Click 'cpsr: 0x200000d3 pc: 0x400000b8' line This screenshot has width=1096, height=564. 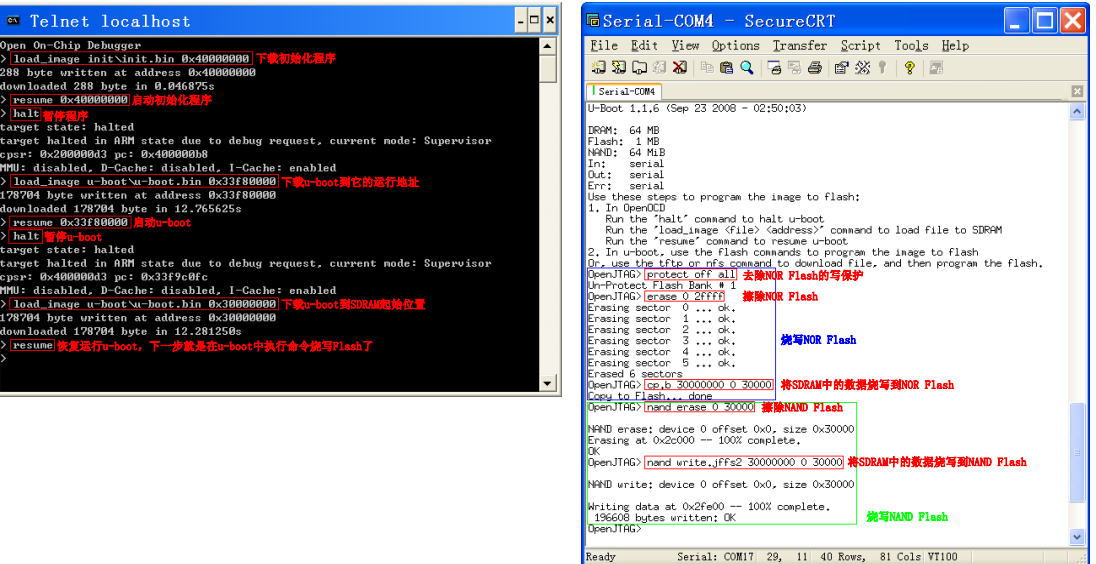(104, 154)
